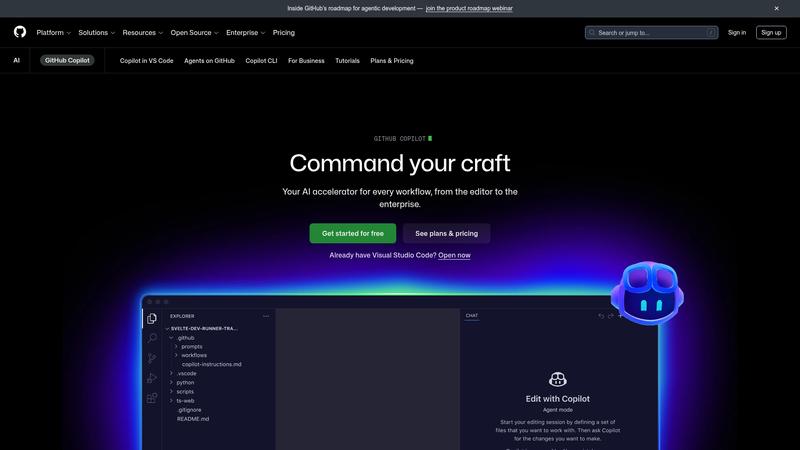Click the Copilot mascot head
800x450 pixels.
[647, 293]
